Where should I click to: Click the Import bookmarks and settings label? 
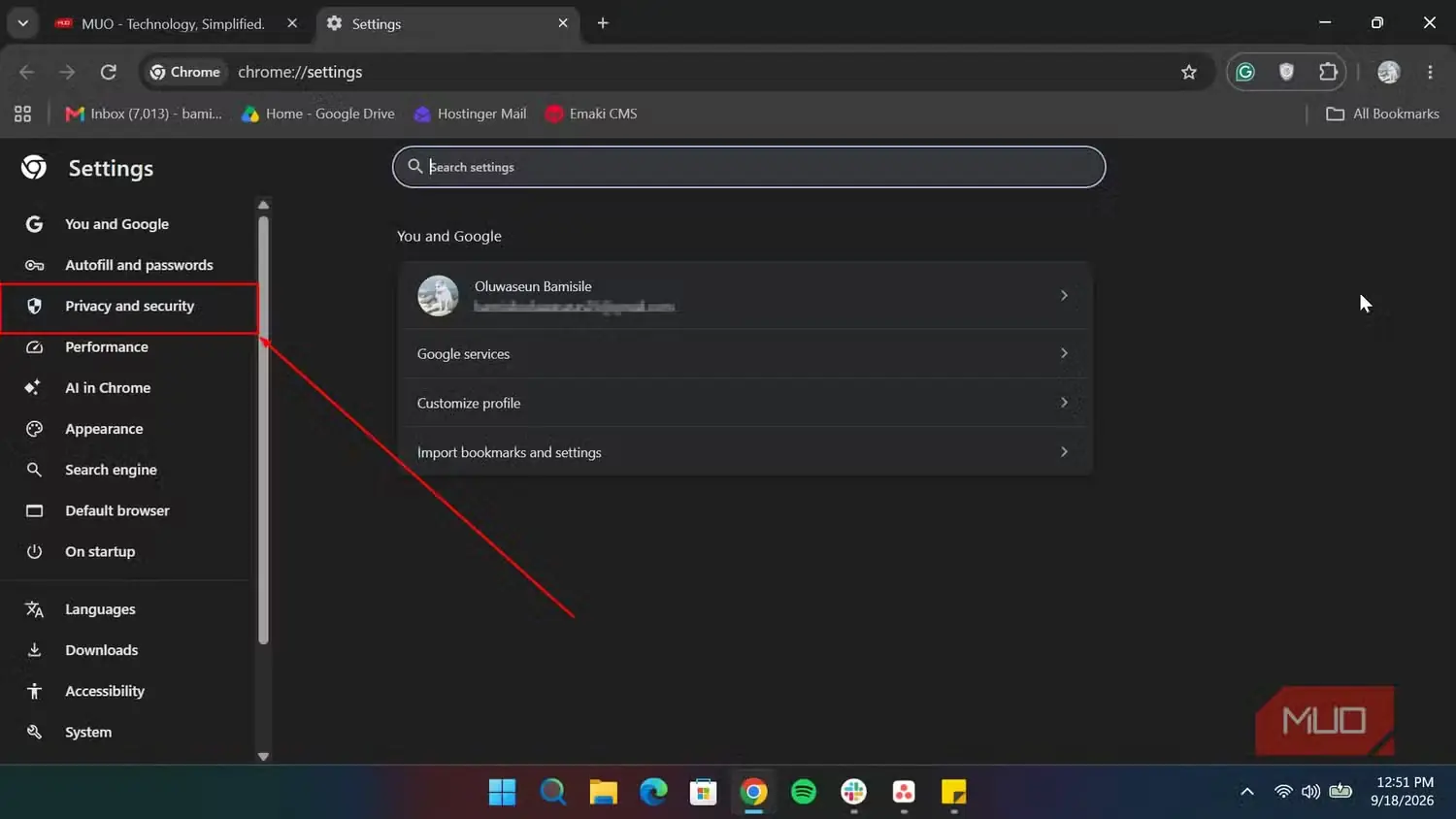coord(510,452)
